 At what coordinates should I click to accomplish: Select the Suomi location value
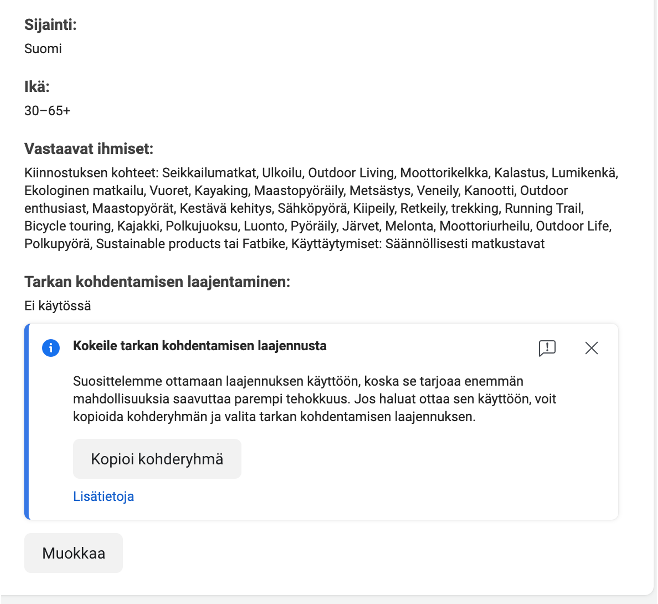pos(43,47)
